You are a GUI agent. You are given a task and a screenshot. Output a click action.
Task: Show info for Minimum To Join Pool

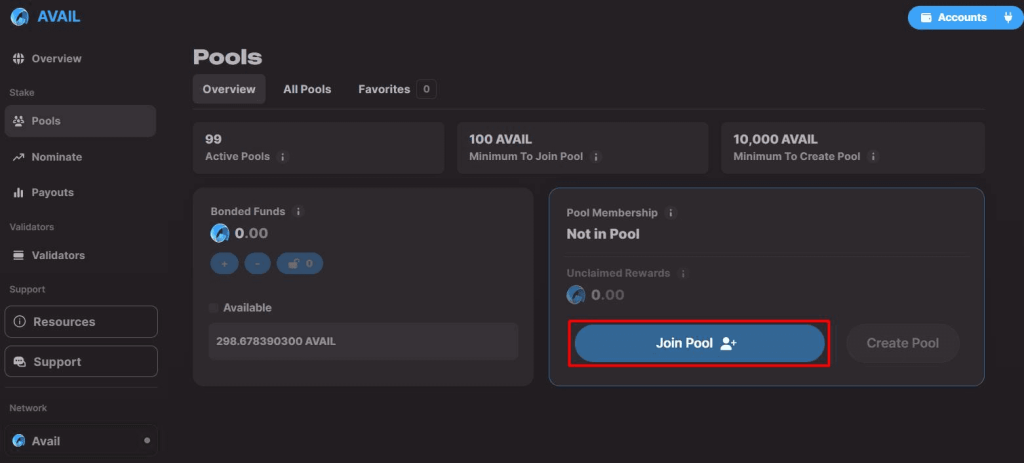pos(595,157)
